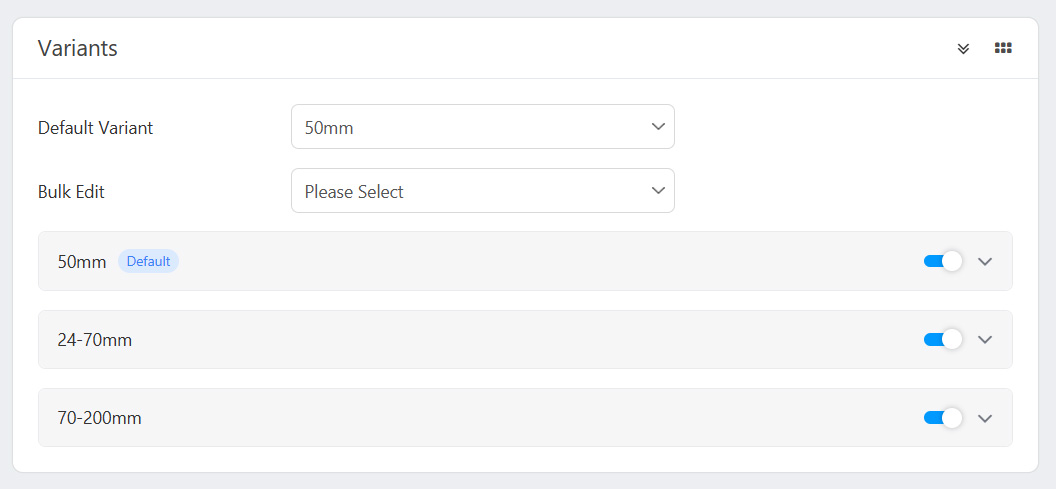Image resolution: width=1056 pixels, height=489 pixels.
Task: Disable the 50mm variant toggle
Action: pos(943,261)
